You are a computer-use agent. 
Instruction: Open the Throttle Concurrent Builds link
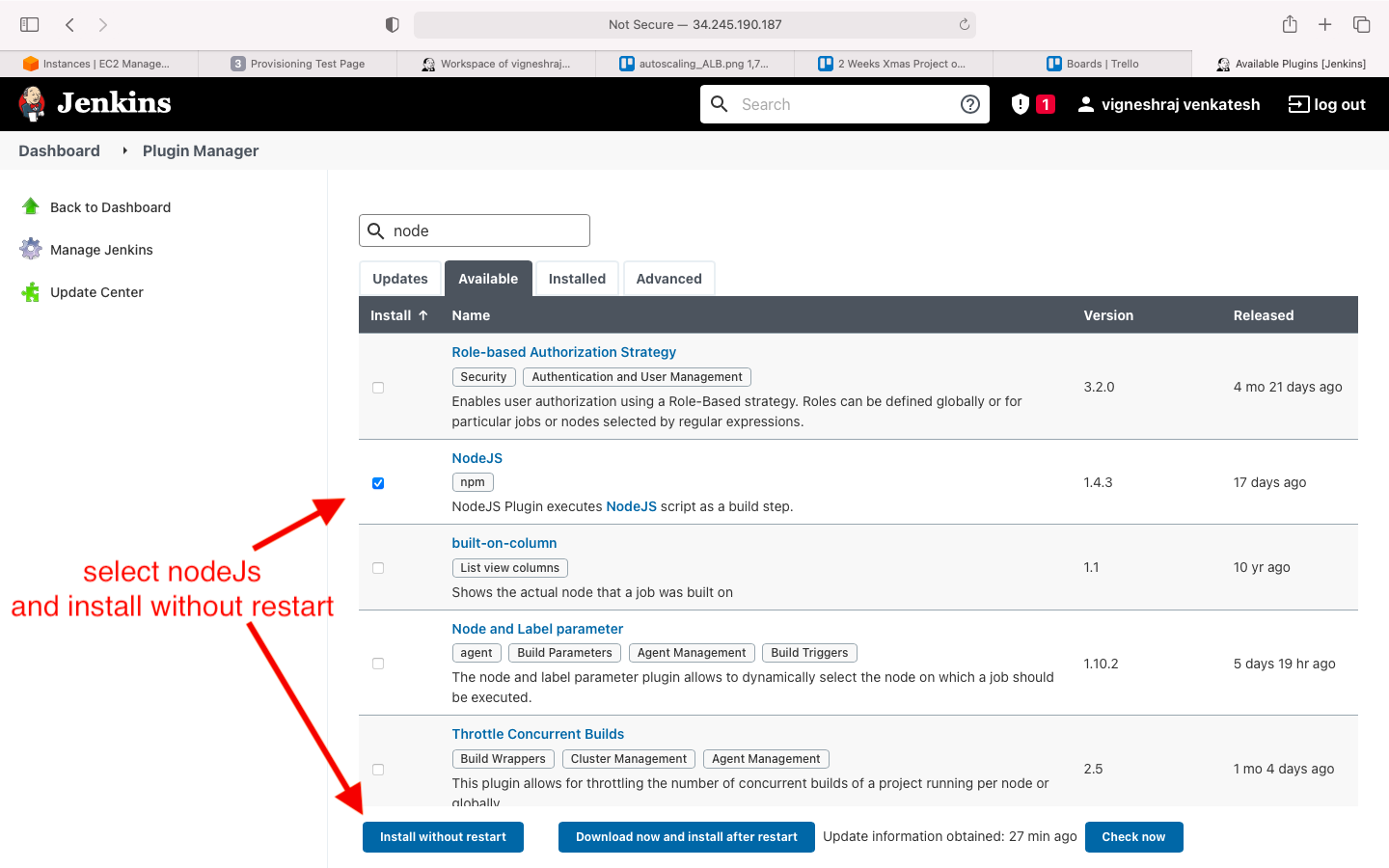(537, 734)
